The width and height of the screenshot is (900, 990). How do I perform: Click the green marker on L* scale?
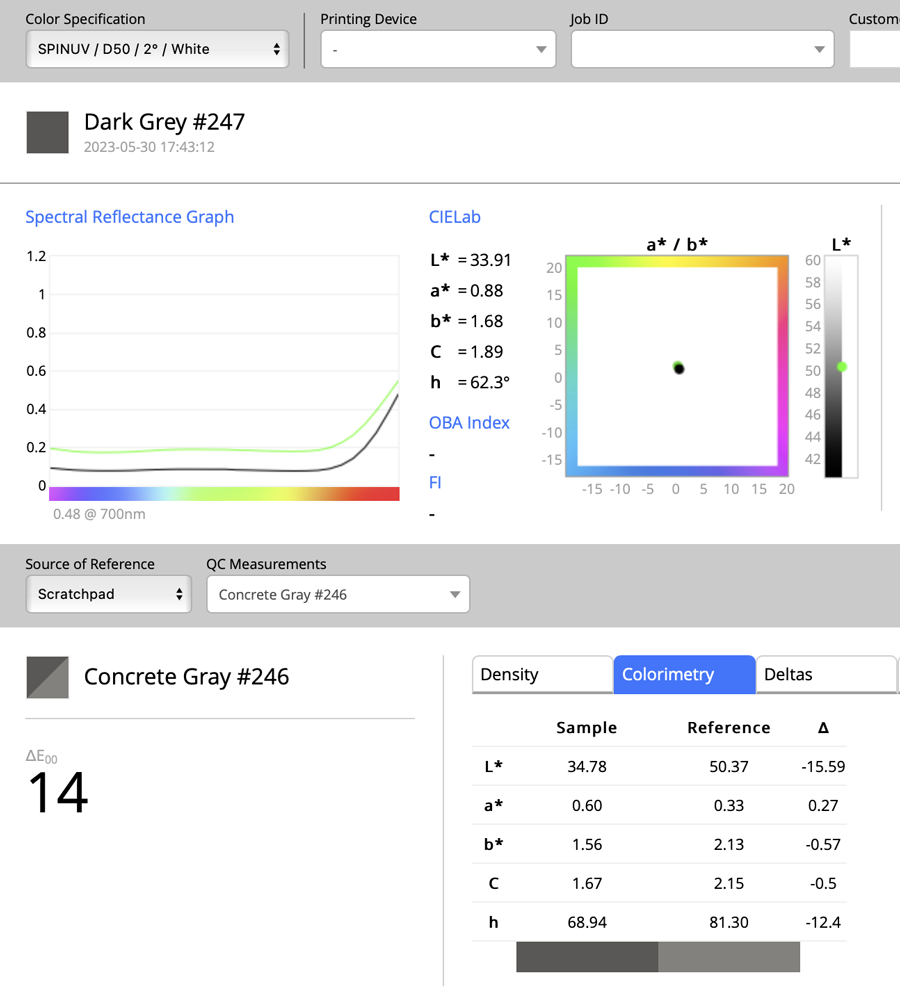pos(842,367)
